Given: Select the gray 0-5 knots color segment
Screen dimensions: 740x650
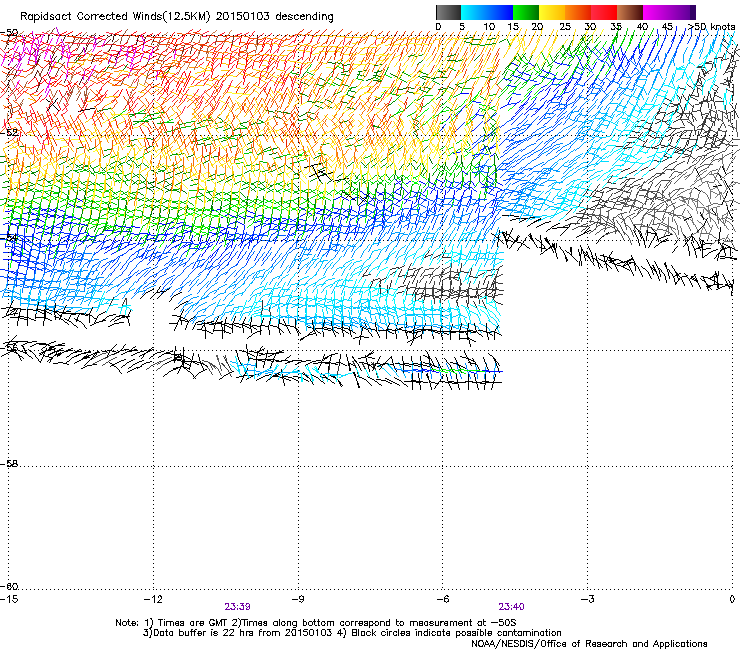Looking at the screenshot, I should (x=448, y=12).
